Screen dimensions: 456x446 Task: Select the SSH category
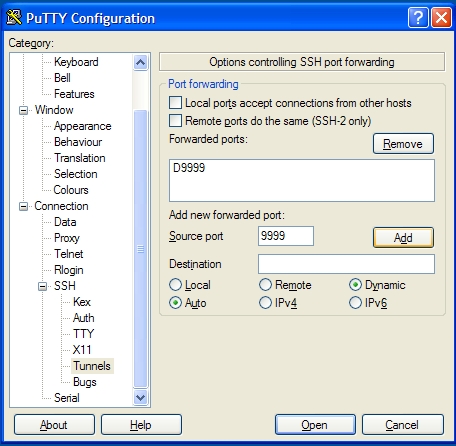pos(65,286)
